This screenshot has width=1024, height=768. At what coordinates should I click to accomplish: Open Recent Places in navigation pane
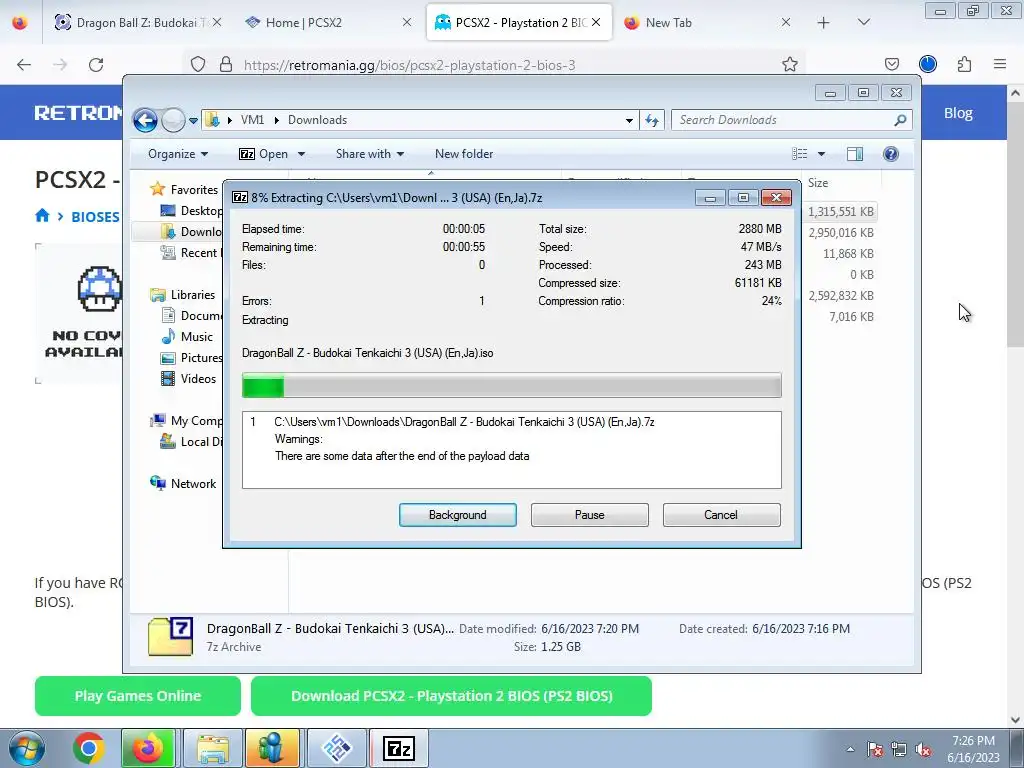point(190,253)
